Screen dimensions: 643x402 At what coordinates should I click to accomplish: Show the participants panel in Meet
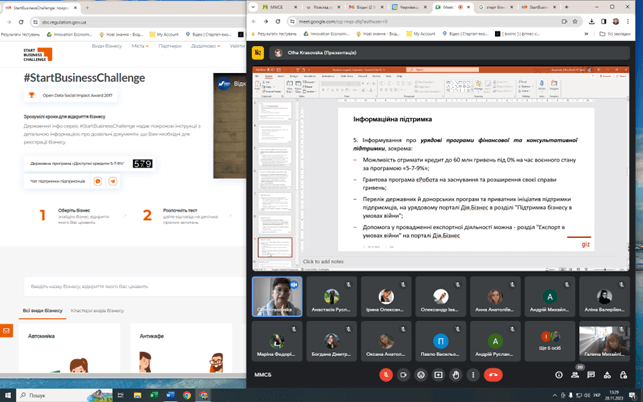click(x=575, y=375)
